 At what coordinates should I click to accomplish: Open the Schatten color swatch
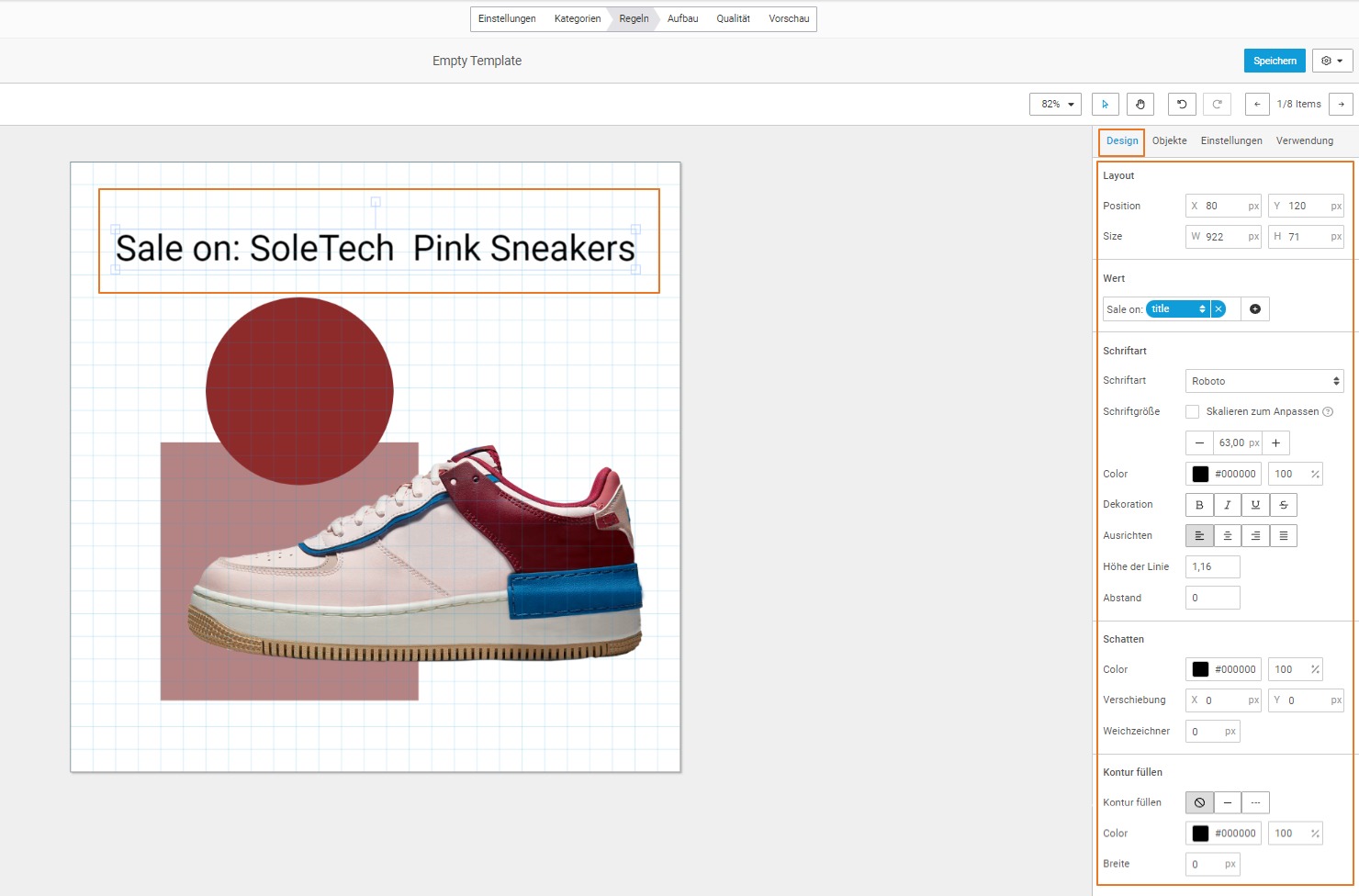tap(1200, 669)
